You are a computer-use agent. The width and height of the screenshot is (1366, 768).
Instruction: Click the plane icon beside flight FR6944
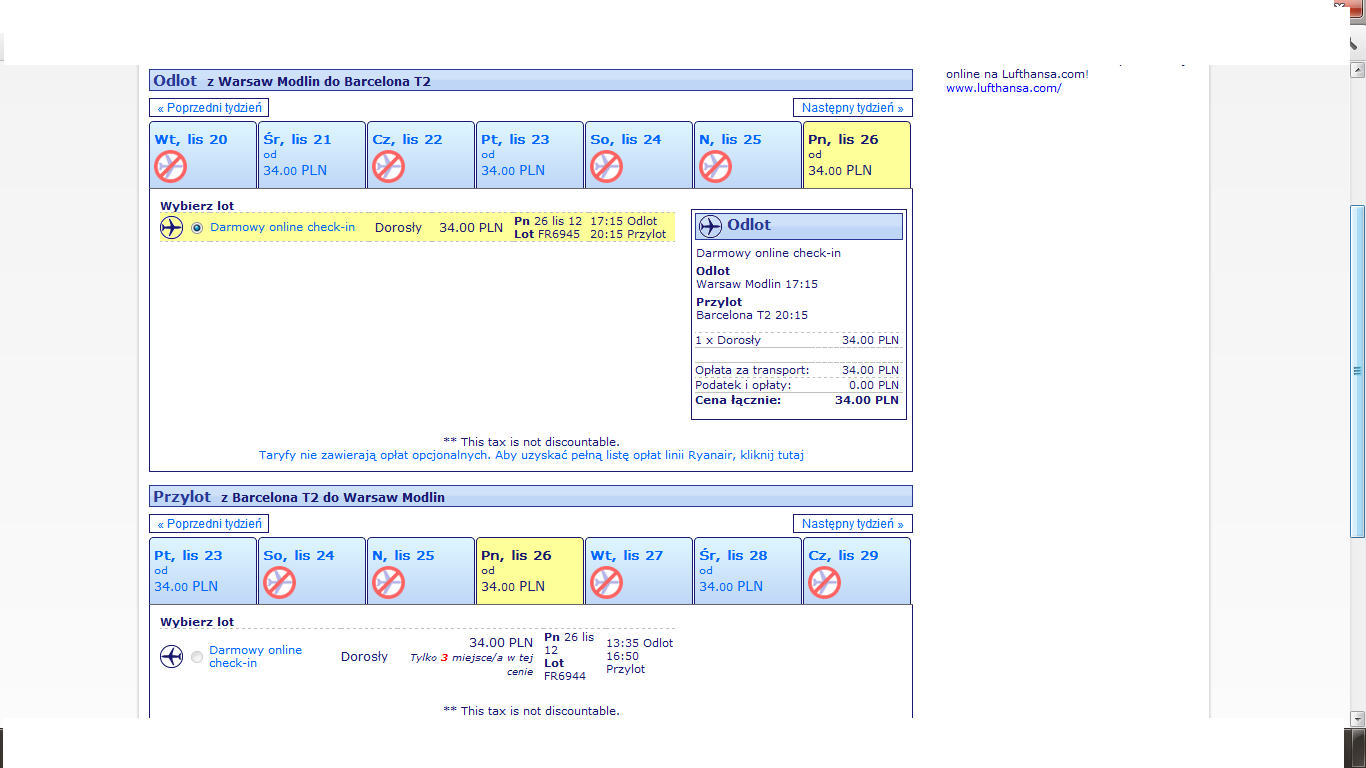point(172,657)
